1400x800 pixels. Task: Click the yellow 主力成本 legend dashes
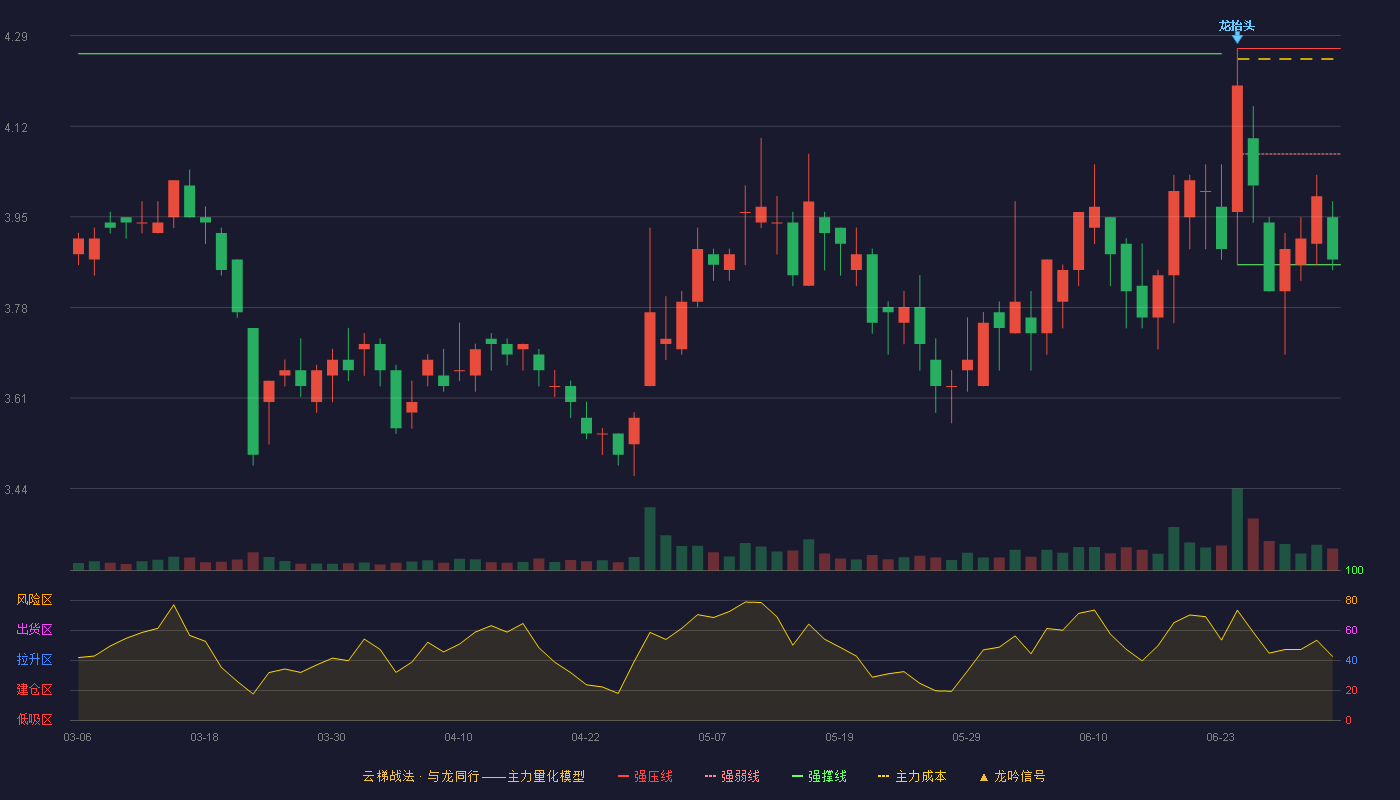[883, 777]
